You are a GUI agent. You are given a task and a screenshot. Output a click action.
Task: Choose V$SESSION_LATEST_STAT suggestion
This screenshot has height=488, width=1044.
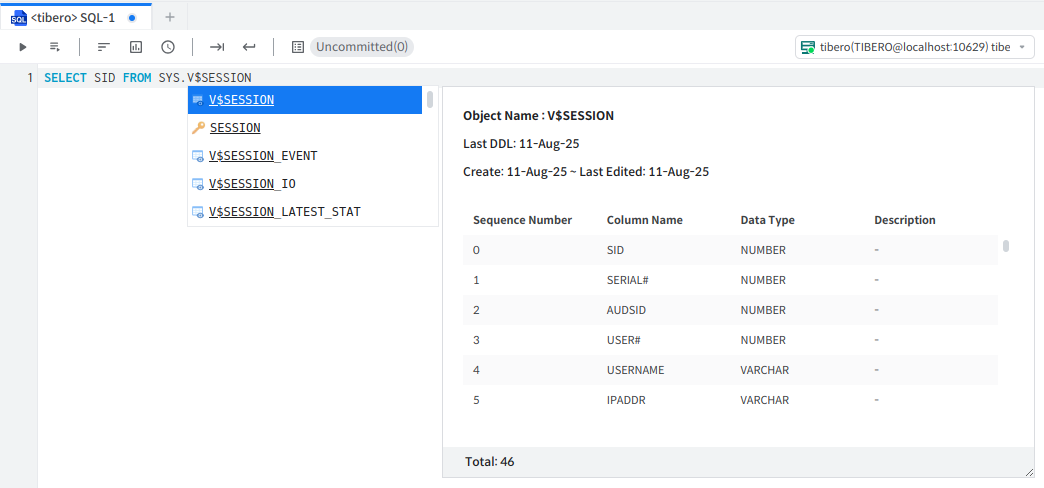pos(285,212)
